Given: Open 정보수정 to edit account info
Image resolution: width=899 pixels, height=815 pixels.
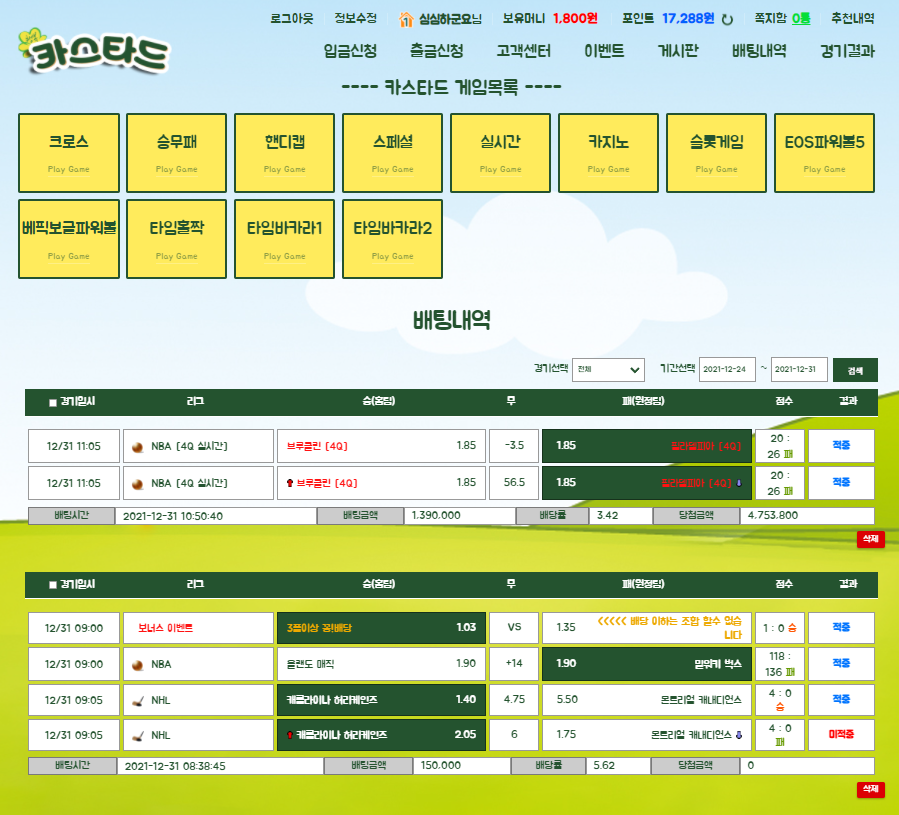Looking at the screenshot, I should pos(355,18).
